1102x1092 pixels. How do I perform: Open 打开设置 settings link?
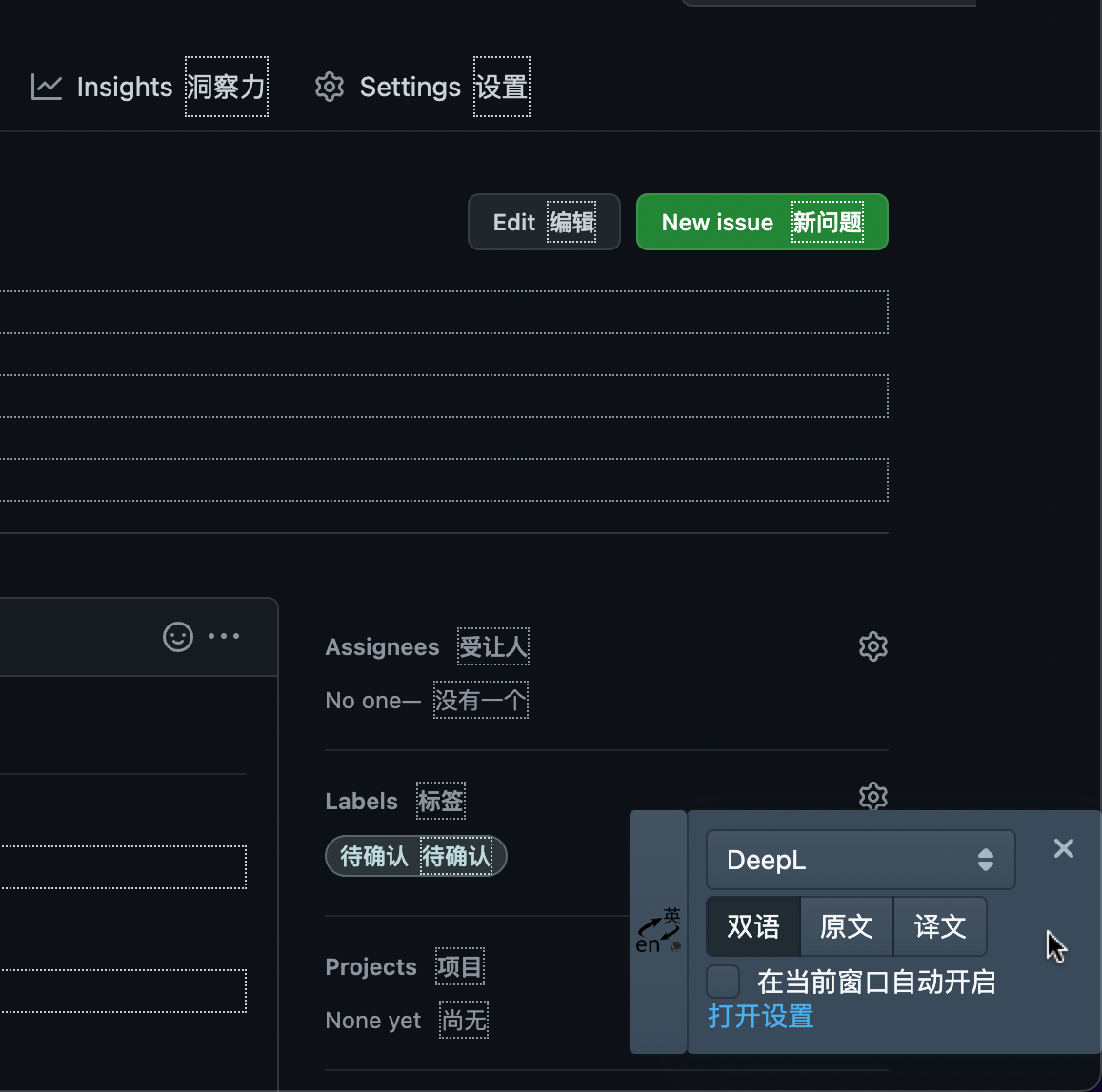point(759,1017)
